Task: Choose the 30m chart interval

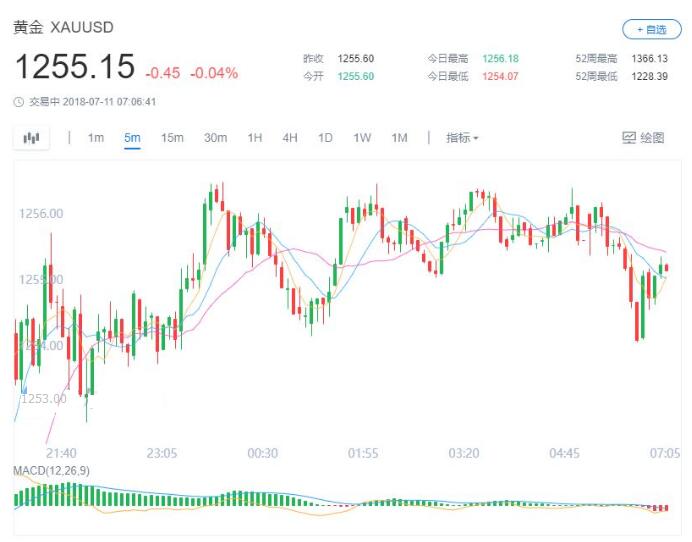Action: click(215, 138)
